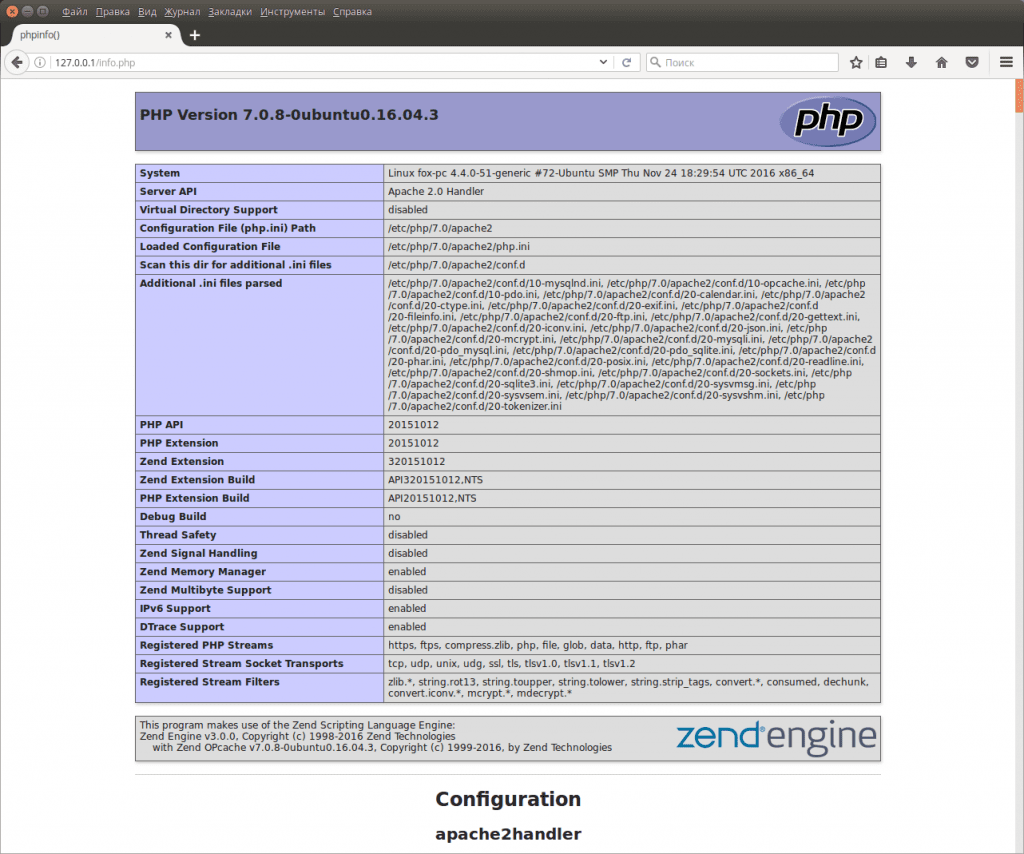This screenshot has height=854, width=1024.
Task: Close the phpinfo() tab
Action: pos(168,35)
